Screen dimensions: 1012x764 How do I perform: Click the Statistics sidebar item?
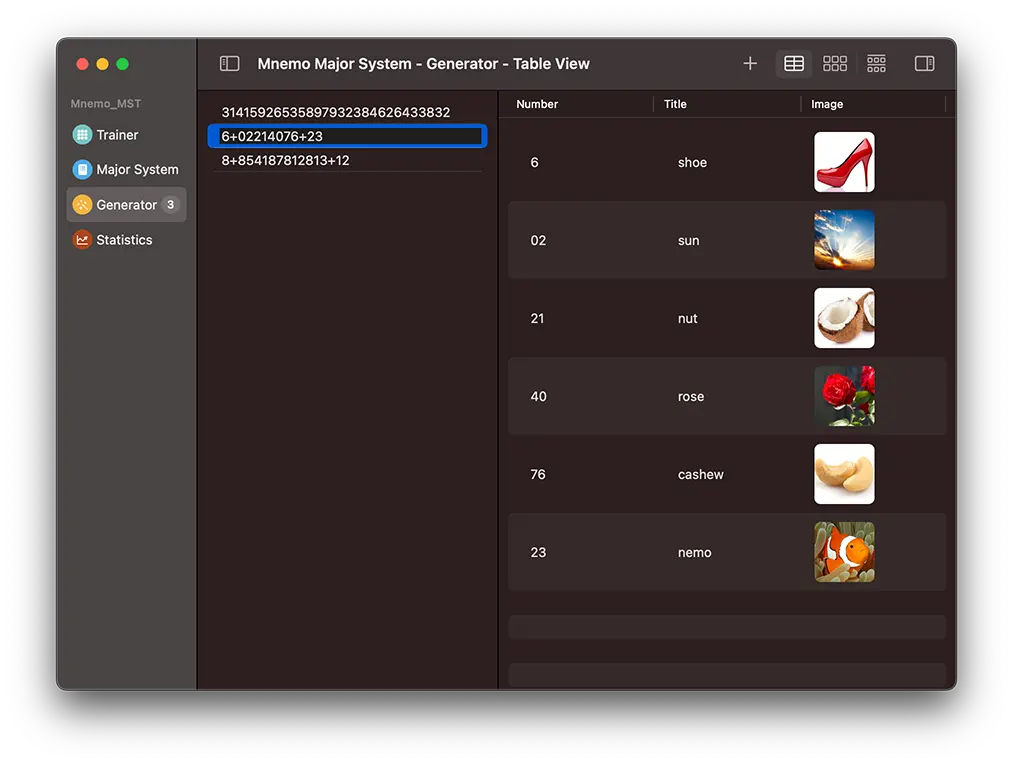124,239
